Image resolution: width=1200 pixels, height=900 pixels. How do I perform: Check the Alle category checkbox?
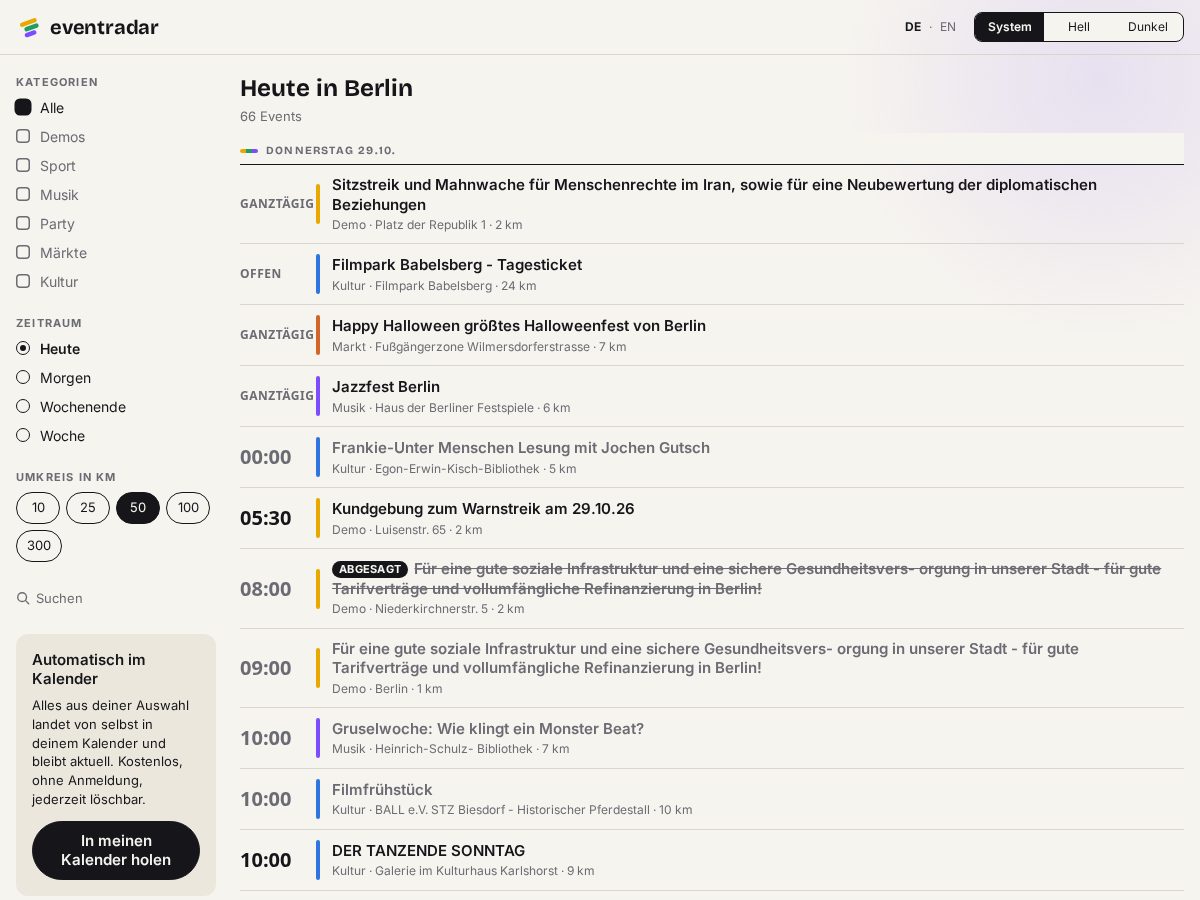tap(23, 107)
